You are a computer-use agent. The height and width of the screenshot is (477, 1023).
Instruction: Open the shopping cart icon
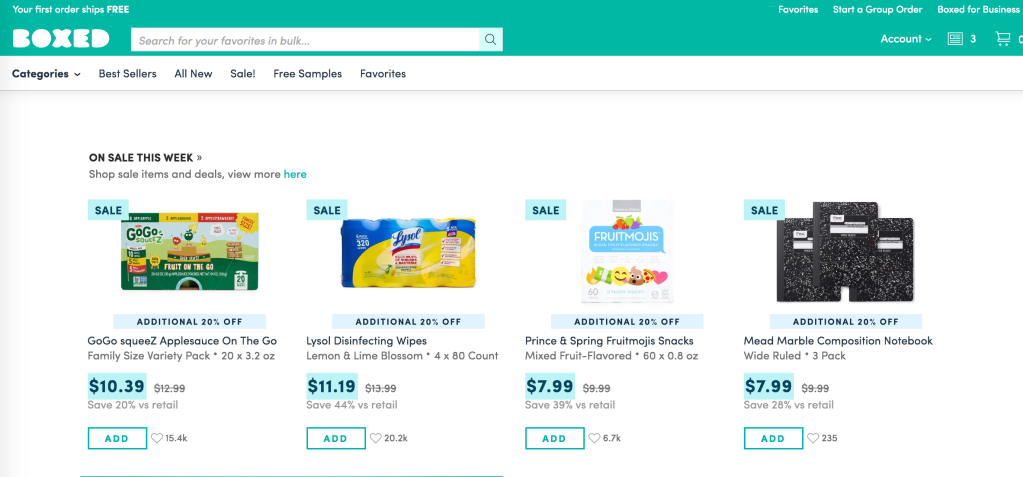[x=1002, y=39]
